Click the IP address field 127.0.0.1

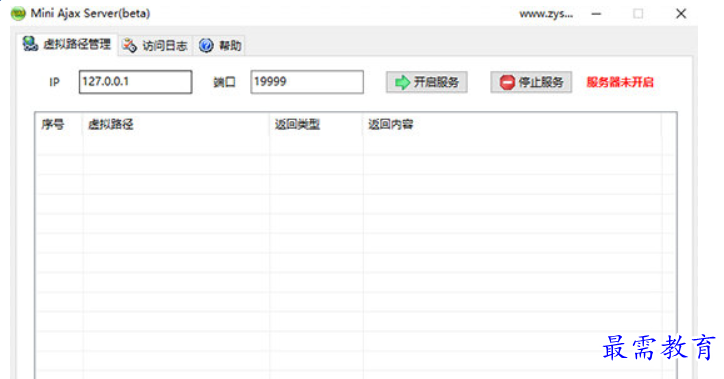click(135, 82)
